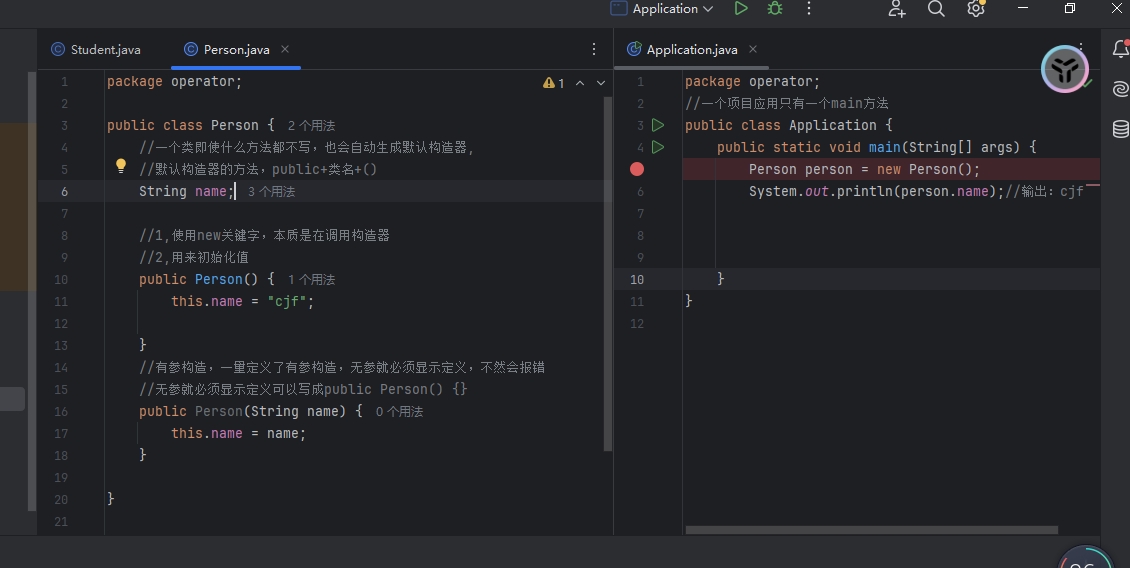Screen dimensions: 1130x568
Task: Start debugging with the bug icon
Action: (775, 8)
